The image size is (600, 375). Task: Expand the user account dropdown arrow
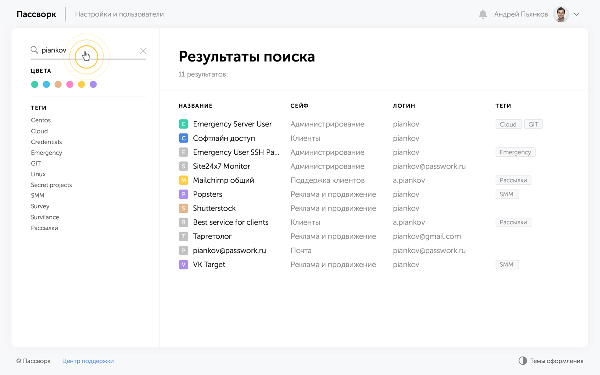[576, 15]
